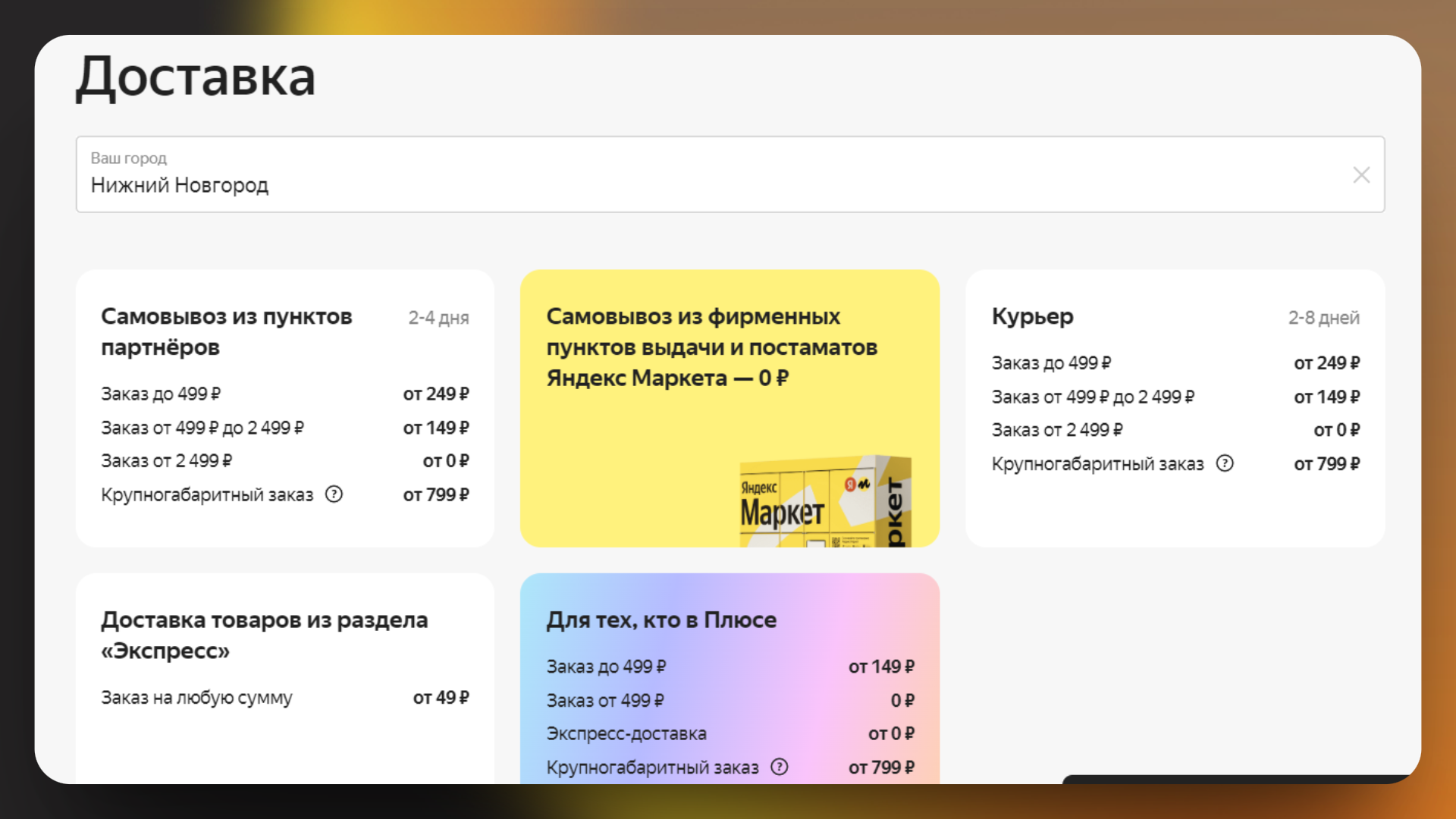
Task: Click 'Заказ от 499 ₽ до 2 499 ₽' in partner pickup card
Action: coord(202,428)
